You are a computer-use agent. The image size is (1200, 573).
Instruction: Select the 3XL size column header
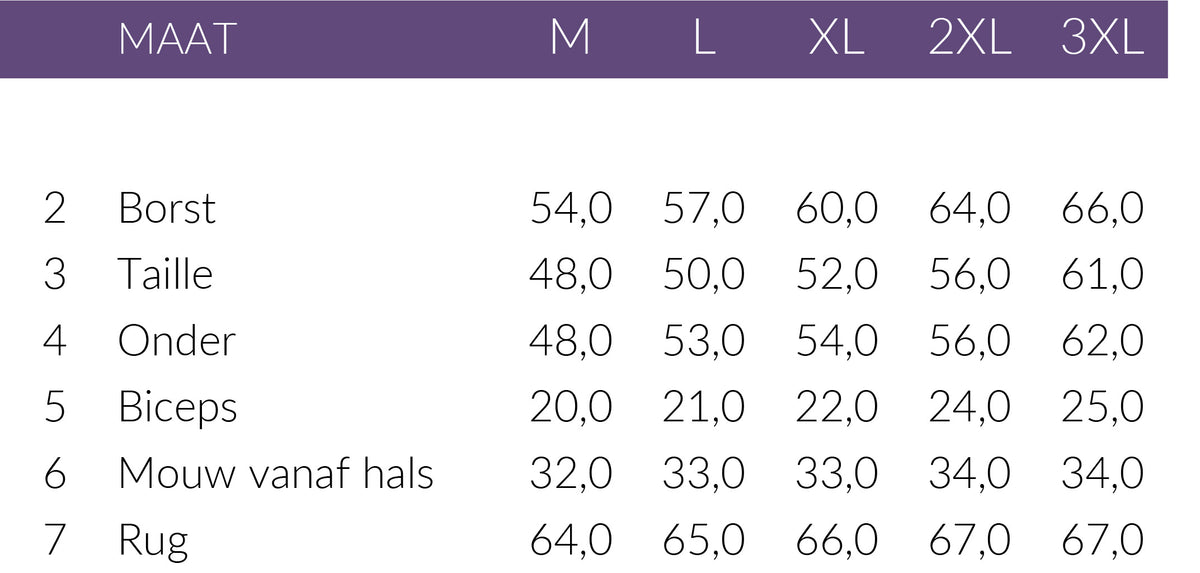point(1102,39)
